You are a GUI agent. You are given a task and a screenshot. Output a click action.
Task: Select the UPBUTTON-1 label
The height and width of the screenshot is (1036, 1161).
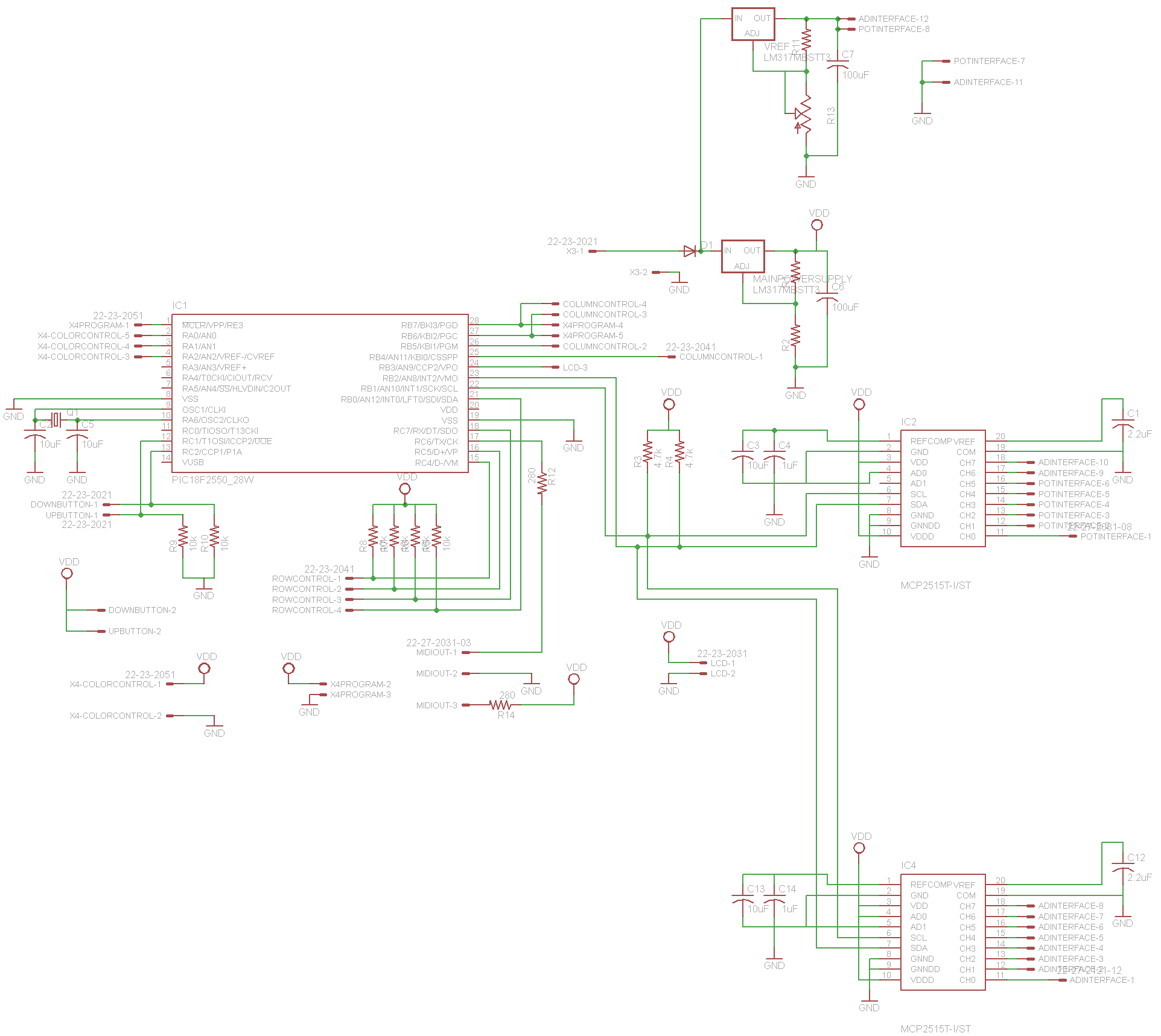[x=72, y=515]
